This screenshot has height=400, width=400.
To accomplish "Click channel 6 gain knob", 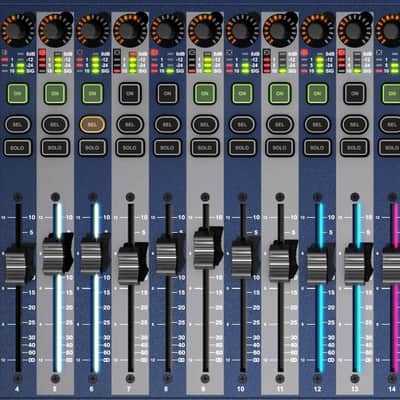I will (x=92, y=30).
